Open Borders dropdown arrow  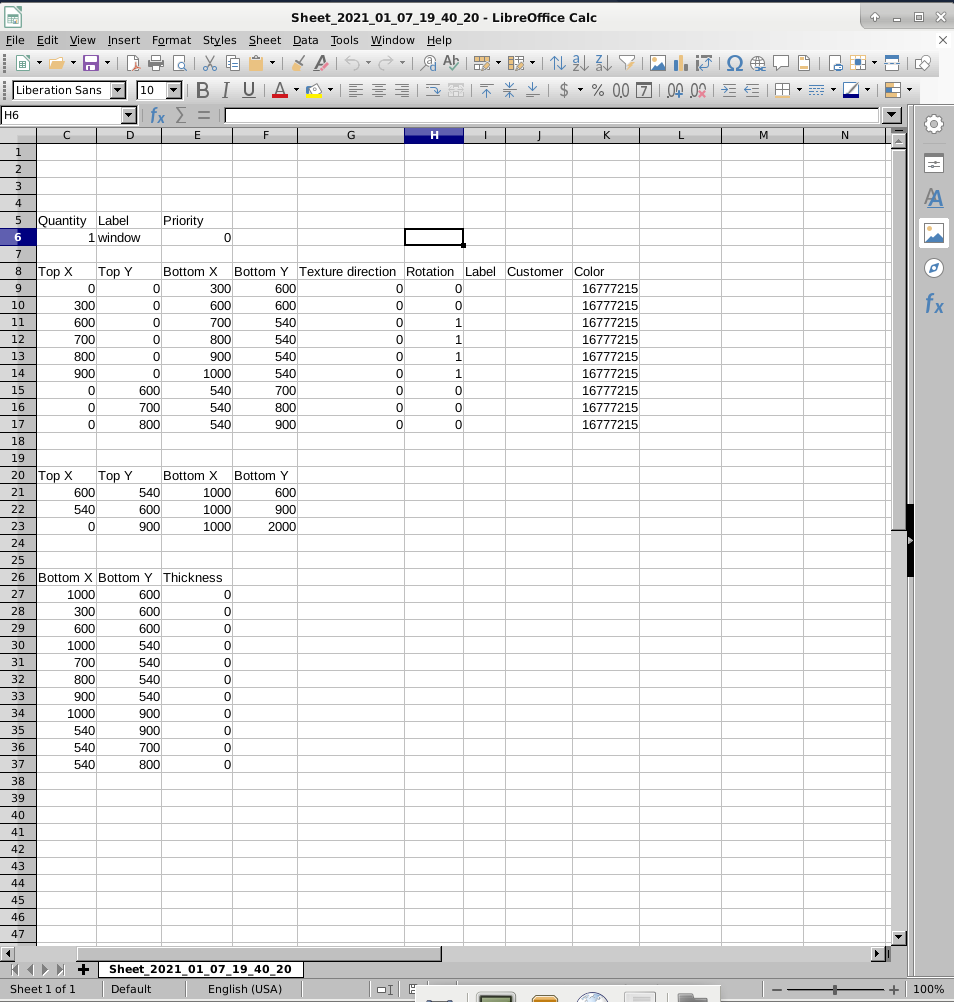pyautogui.click(x=799, y=90)
